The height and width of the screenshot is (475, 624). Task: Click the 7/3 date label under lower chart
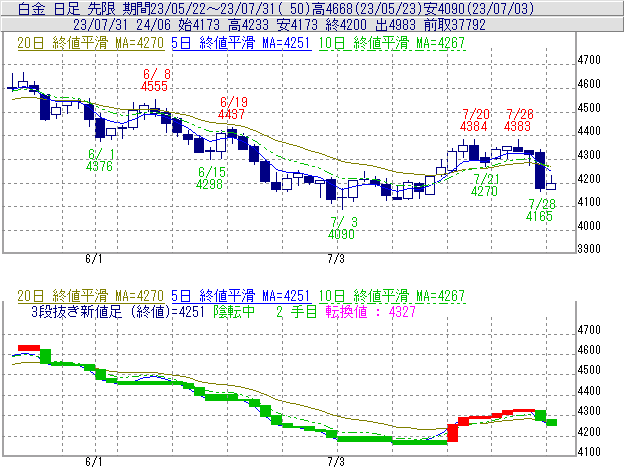[336, 462]
